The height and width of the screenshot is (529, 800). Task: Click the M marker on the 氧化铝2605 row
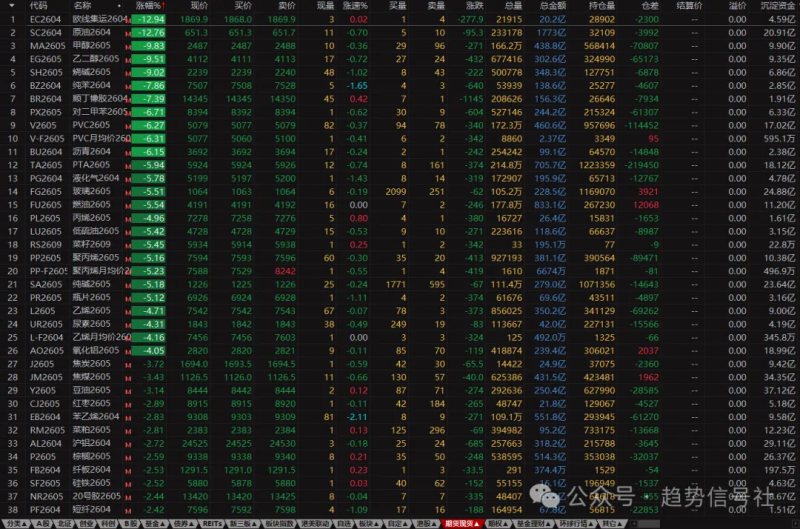click(128, 351)
